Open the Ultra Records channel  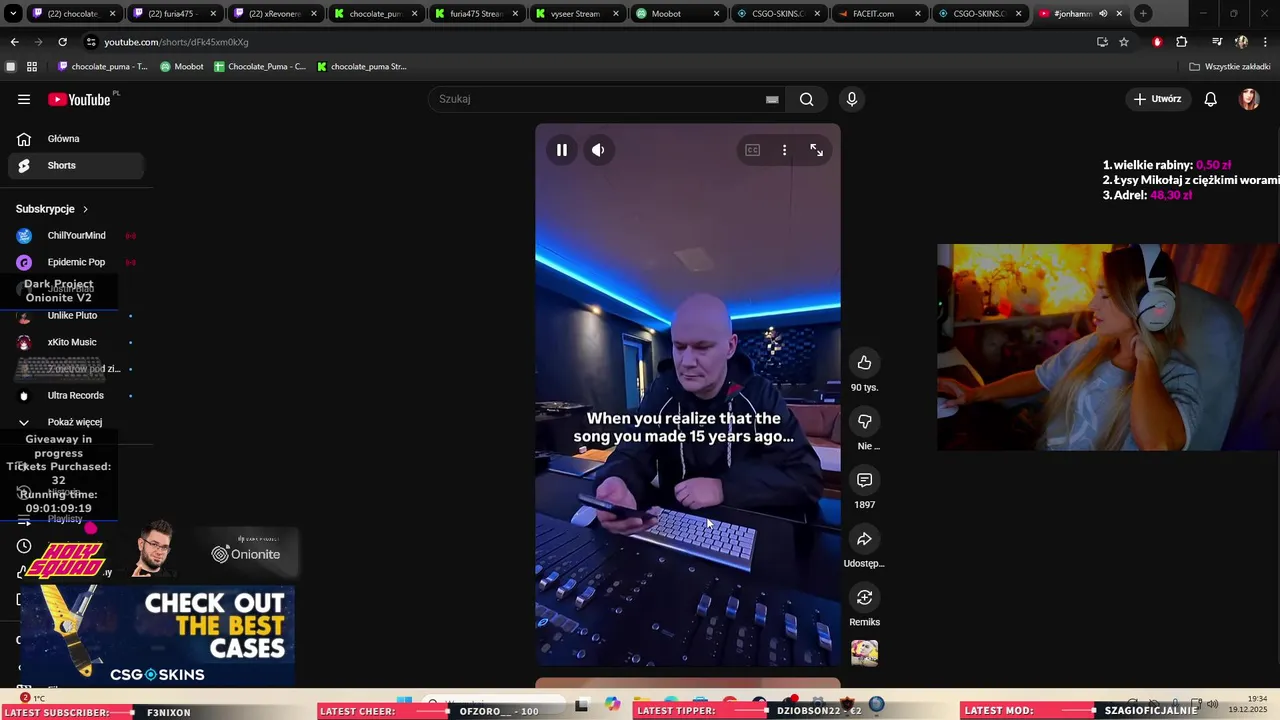76,396
